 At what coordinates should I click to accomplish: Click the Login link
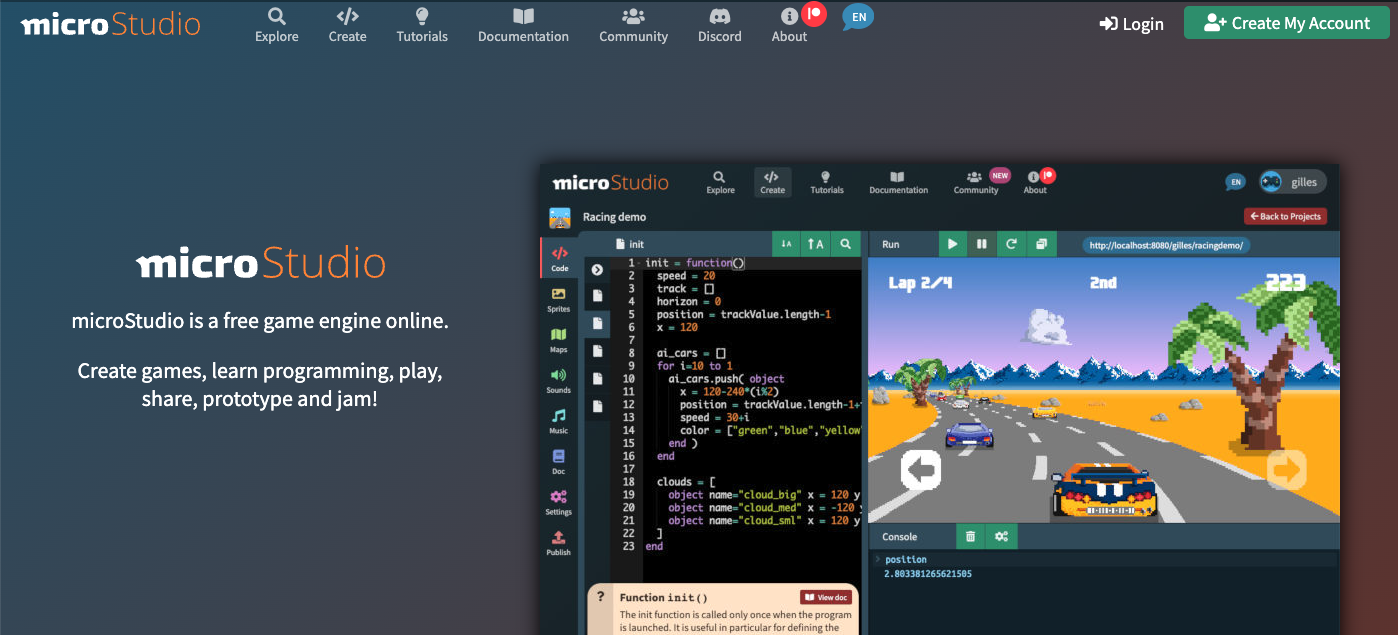[1132, 24]
